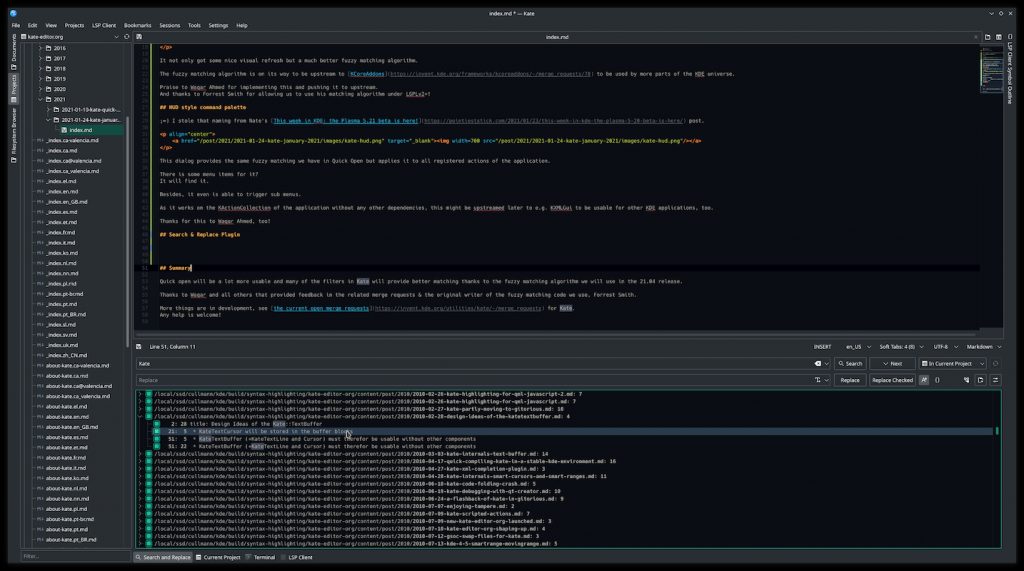This screenshot has width=1024, height=571.
Task: Clear the search field text
Action: coord(816,363)
